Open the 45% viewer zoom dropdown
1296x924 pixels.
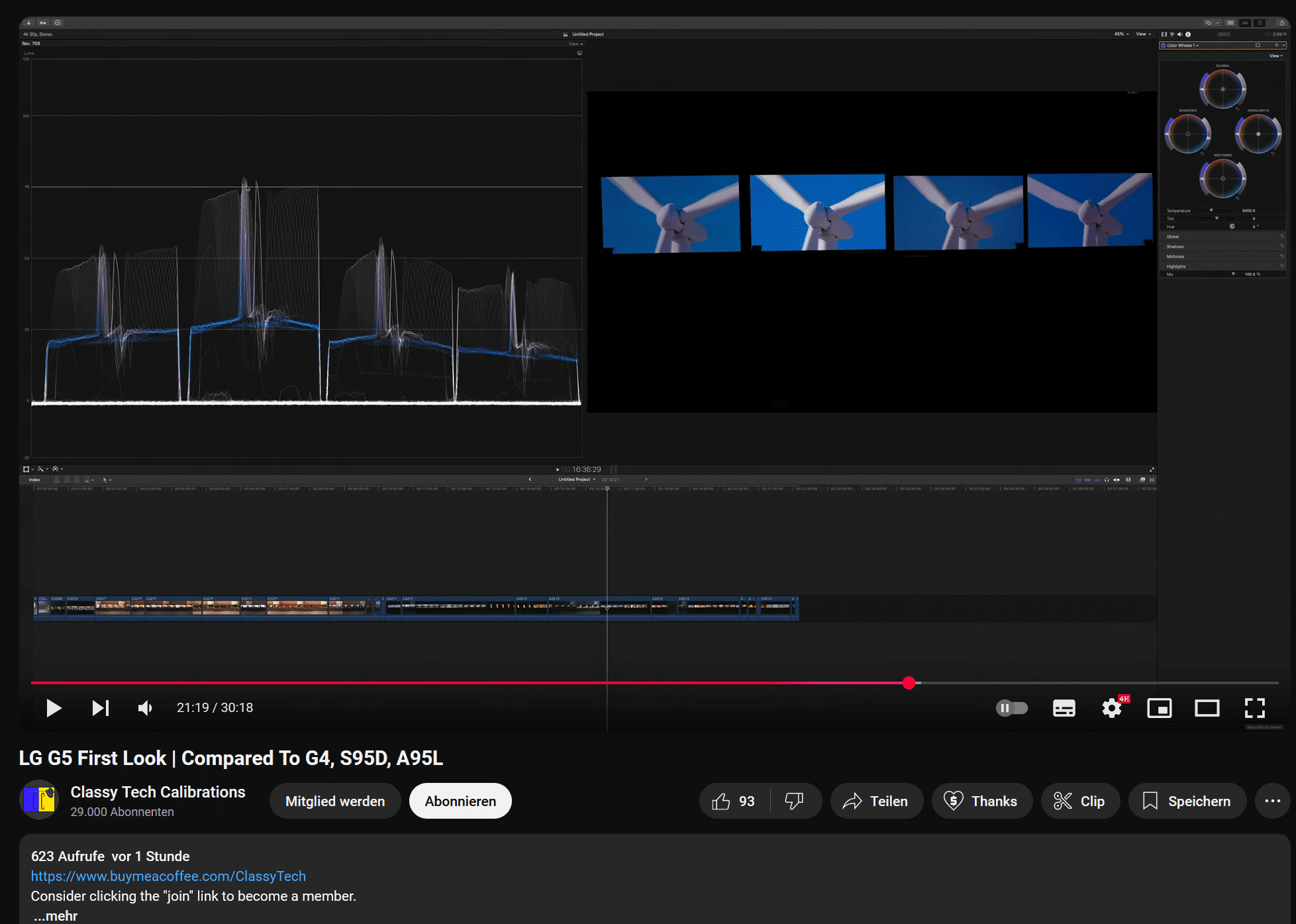(x=1121, y=34)
